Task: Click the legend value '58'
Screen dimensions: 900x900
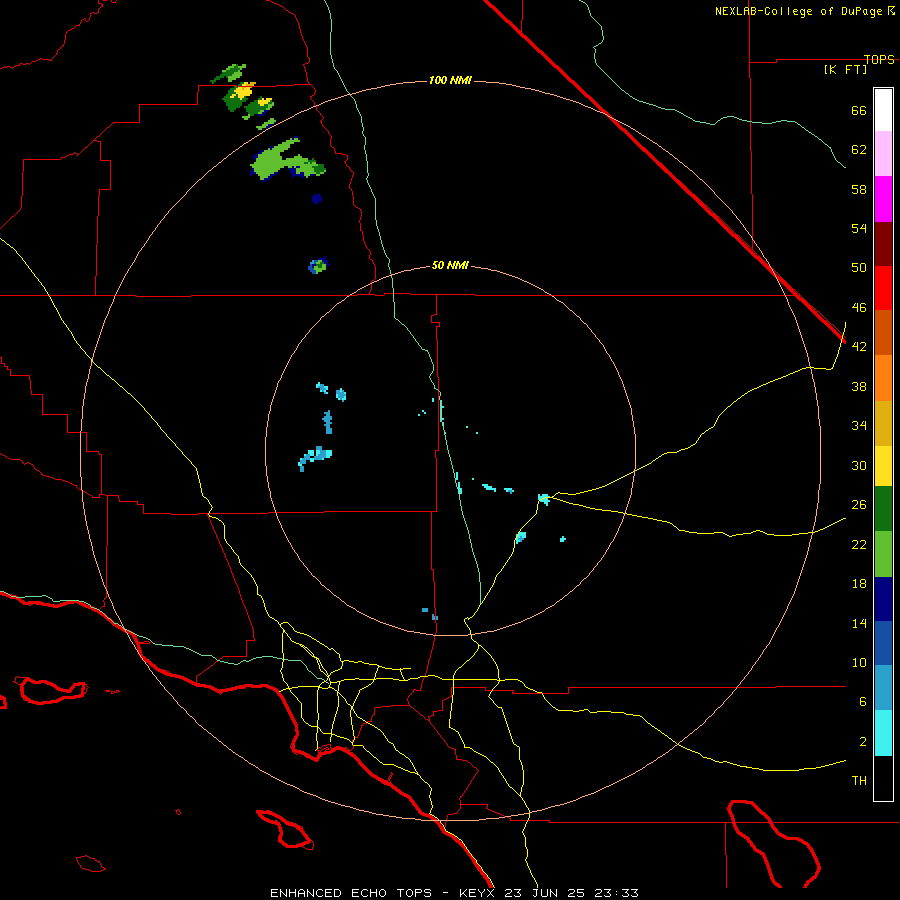Action: tap(859, 189)
